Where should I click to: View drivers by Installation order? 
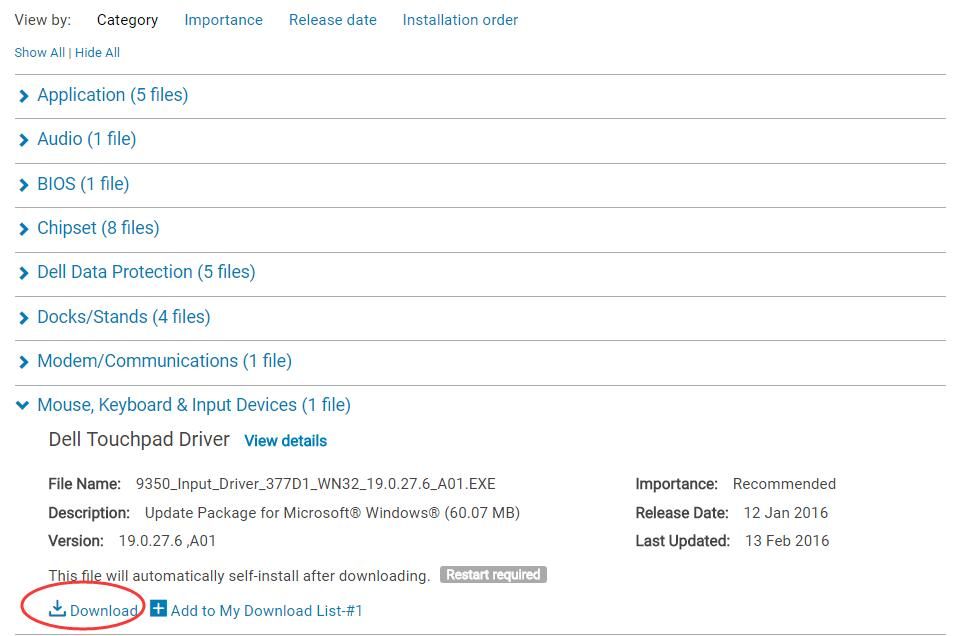pyautogui.click(x=460, y=20)
